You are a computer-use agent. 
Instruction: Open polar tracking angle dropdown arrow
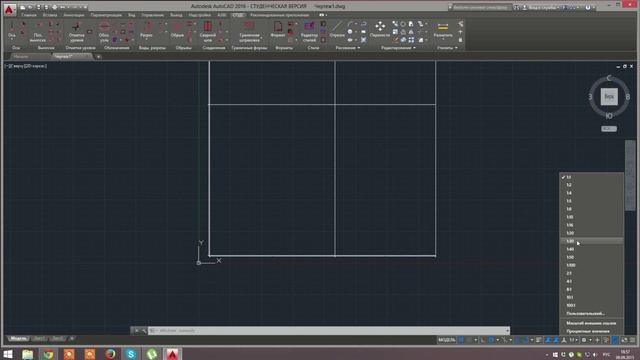pos(497,340)
